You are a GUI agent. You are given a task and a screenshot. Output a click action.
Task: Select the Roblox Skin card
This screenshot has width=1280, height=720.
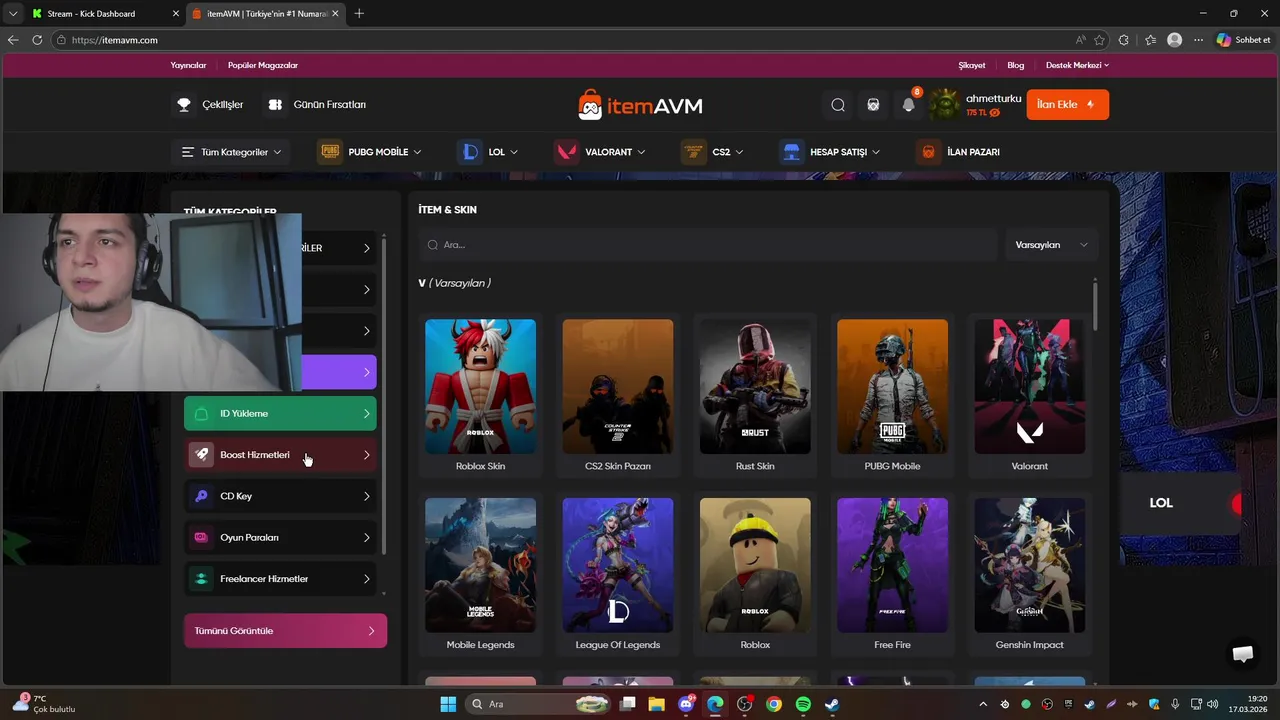tap(480, 396)
